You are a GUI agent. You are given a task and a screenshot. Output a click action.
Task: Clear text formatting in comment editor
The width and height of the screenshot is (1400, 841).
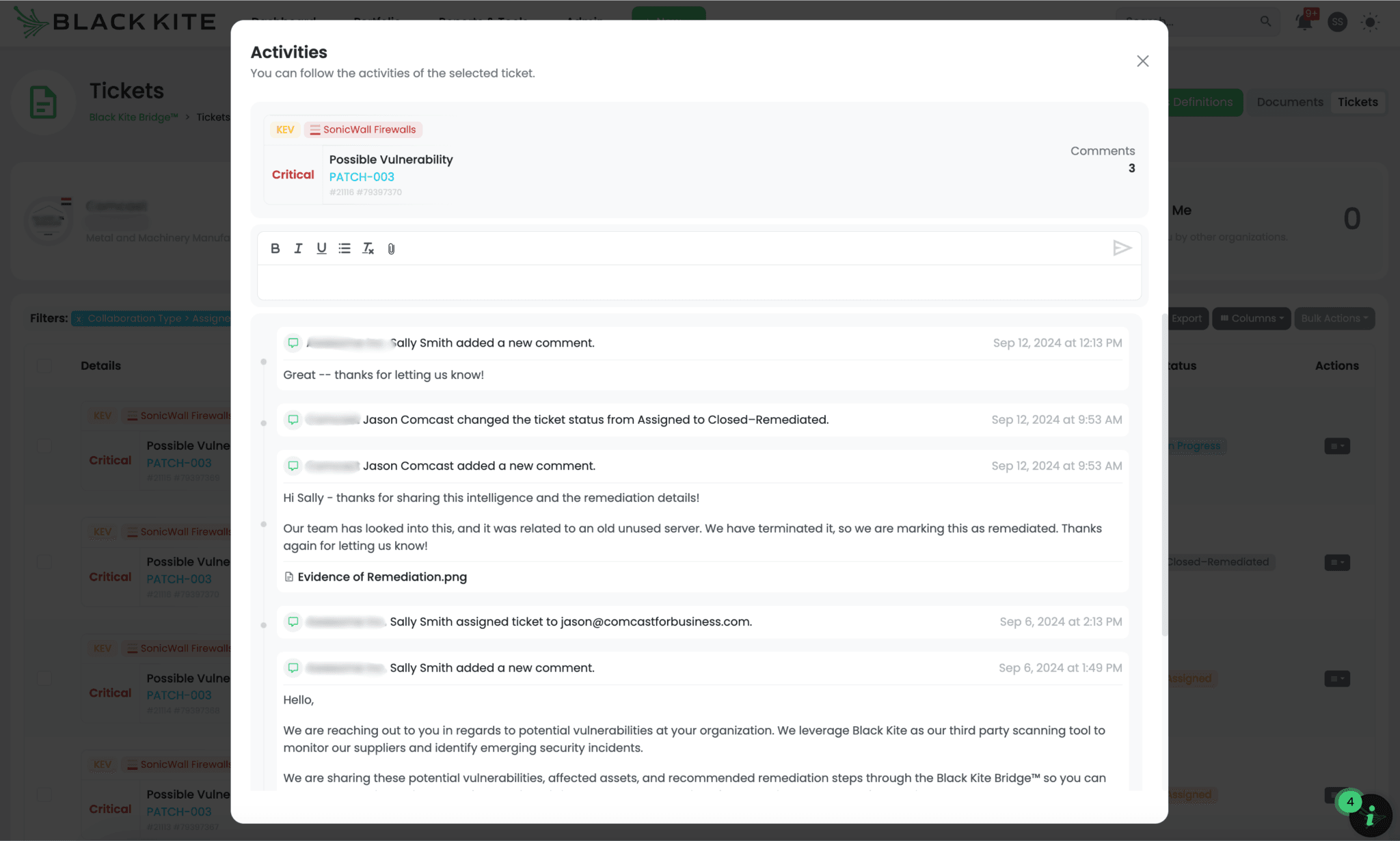(x=368, y=248)
